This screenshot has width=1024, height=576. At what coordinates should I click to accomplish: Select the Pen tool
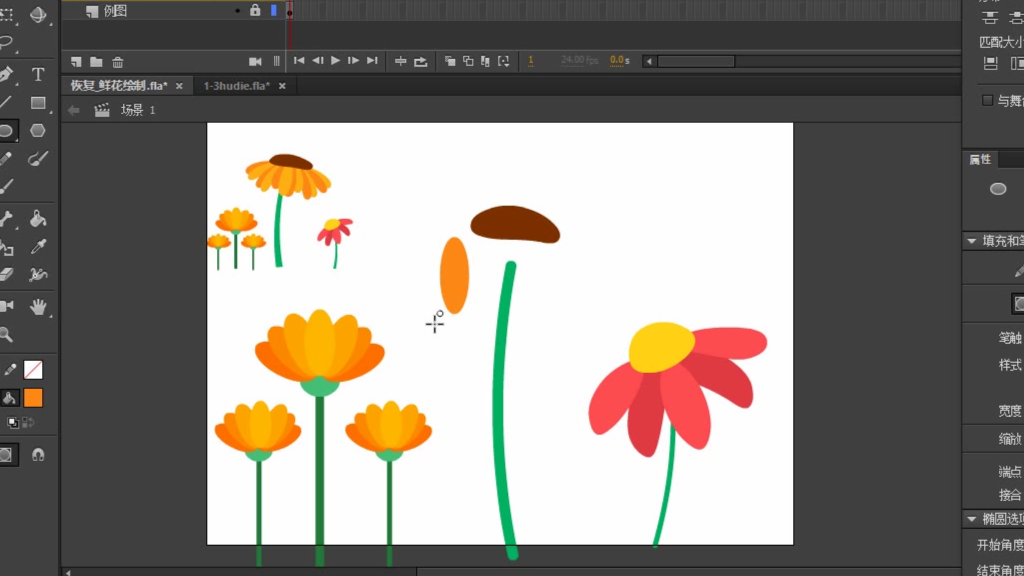point(7,75)
